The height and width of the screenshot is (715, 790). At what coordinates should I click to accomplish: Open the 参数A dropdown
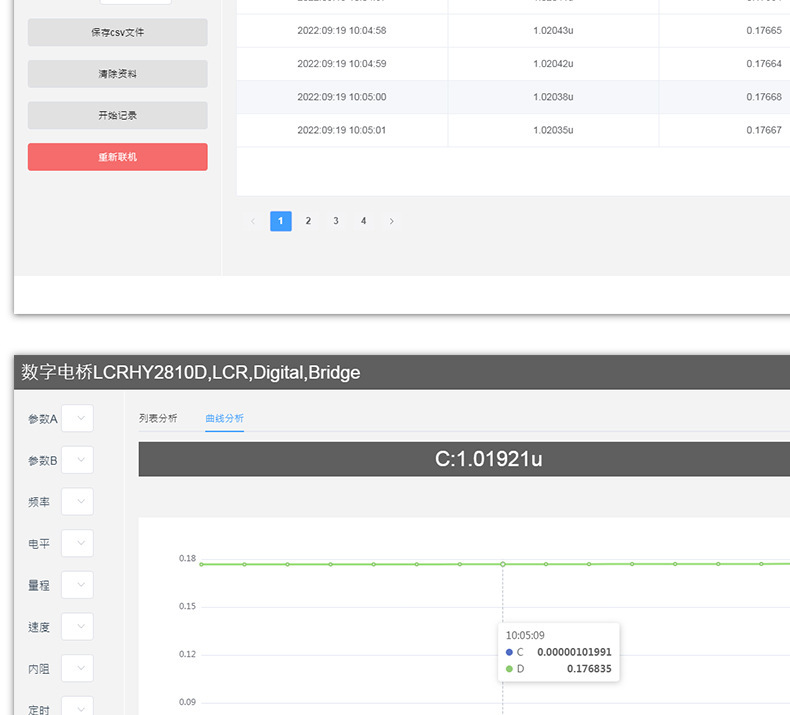click(x=78, y=418)
